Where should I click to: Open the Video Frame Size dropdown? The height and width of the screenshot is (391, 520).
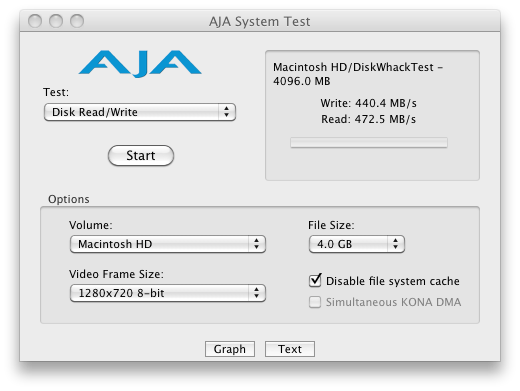[168, 293]
